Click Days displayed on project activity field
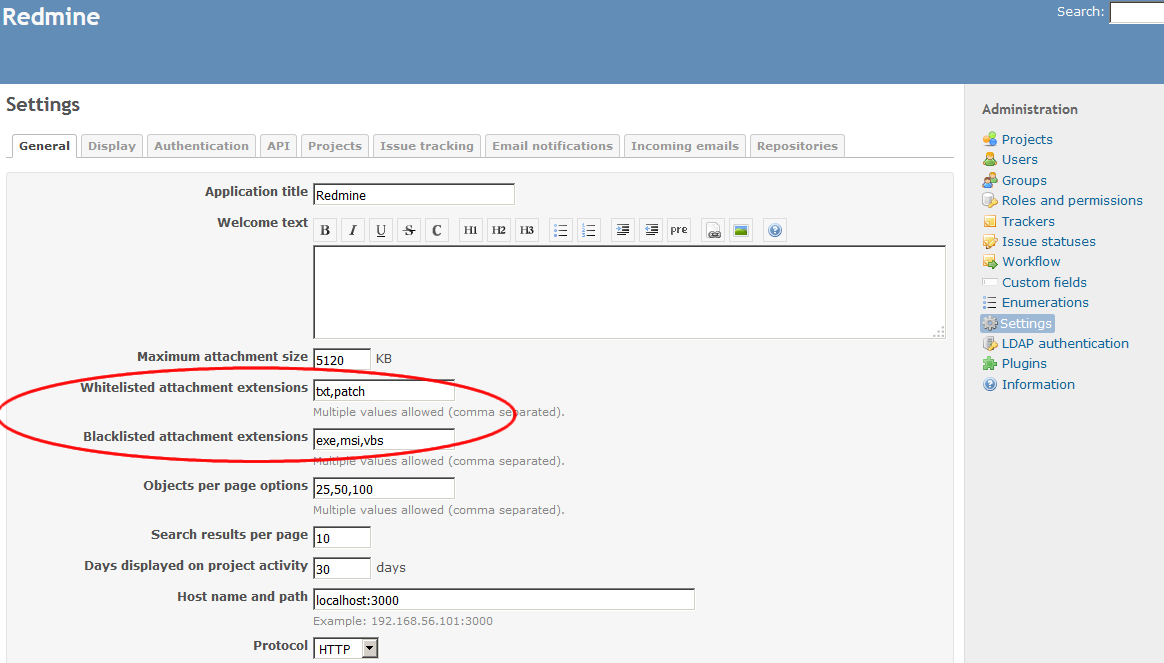Viewport: 1164px width, 663px height. (341, 569)
